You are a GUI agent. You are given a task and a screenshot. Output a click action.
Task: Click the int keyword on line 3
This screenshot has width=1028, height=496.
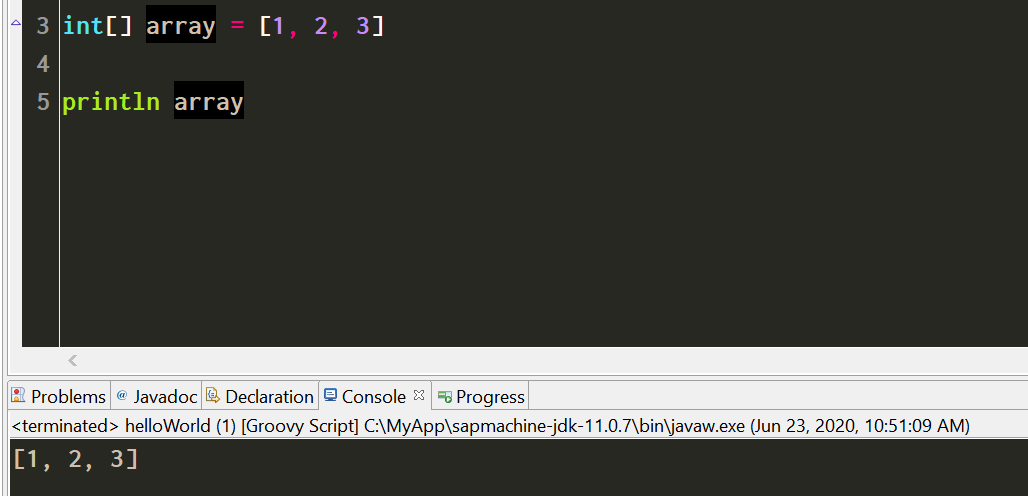tap(83, 26)
